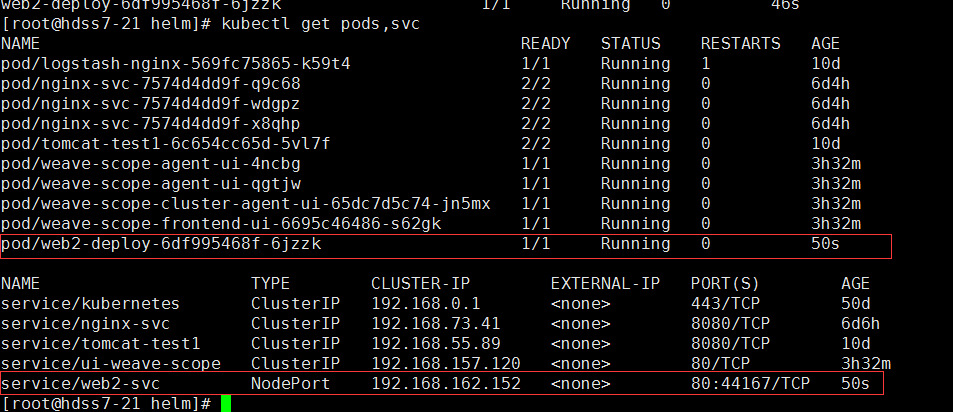The height and width of the screenshot is (412, 953).
Task: Click Running status of tomcat-test1 pod
Action: coord(636,144)
